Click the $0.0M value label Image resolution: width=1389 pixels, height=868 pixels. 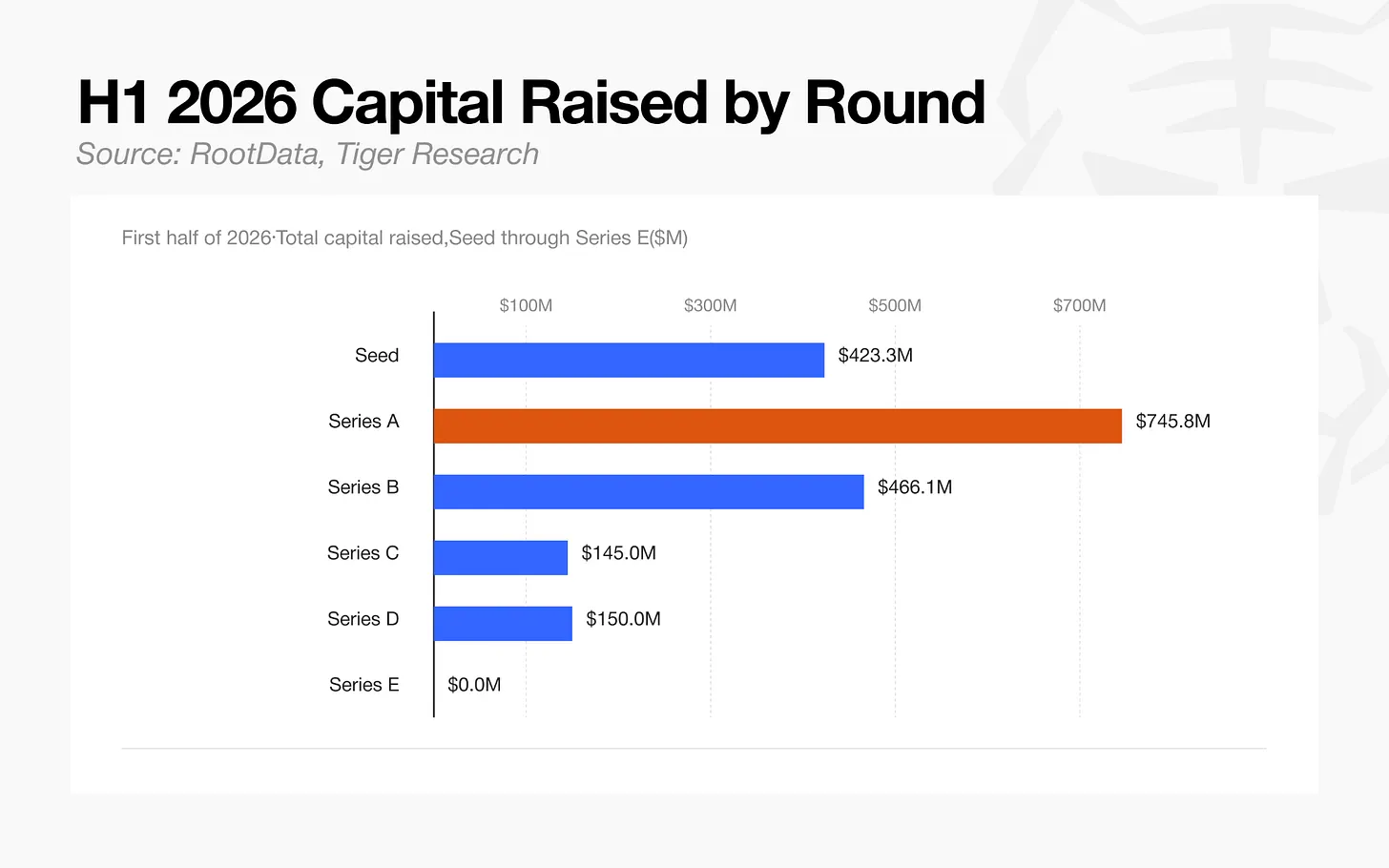coord(474,685)
